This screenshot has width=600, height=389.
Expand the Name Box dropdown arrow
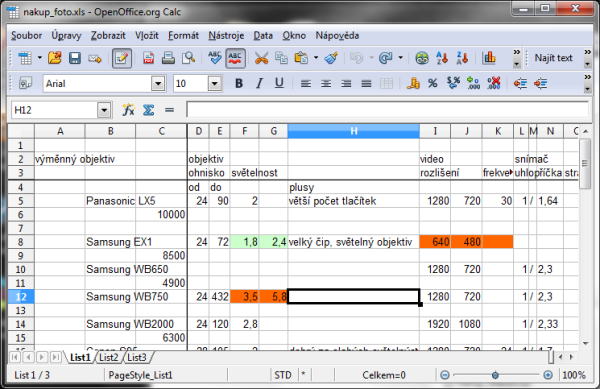[x=104, y=110]
